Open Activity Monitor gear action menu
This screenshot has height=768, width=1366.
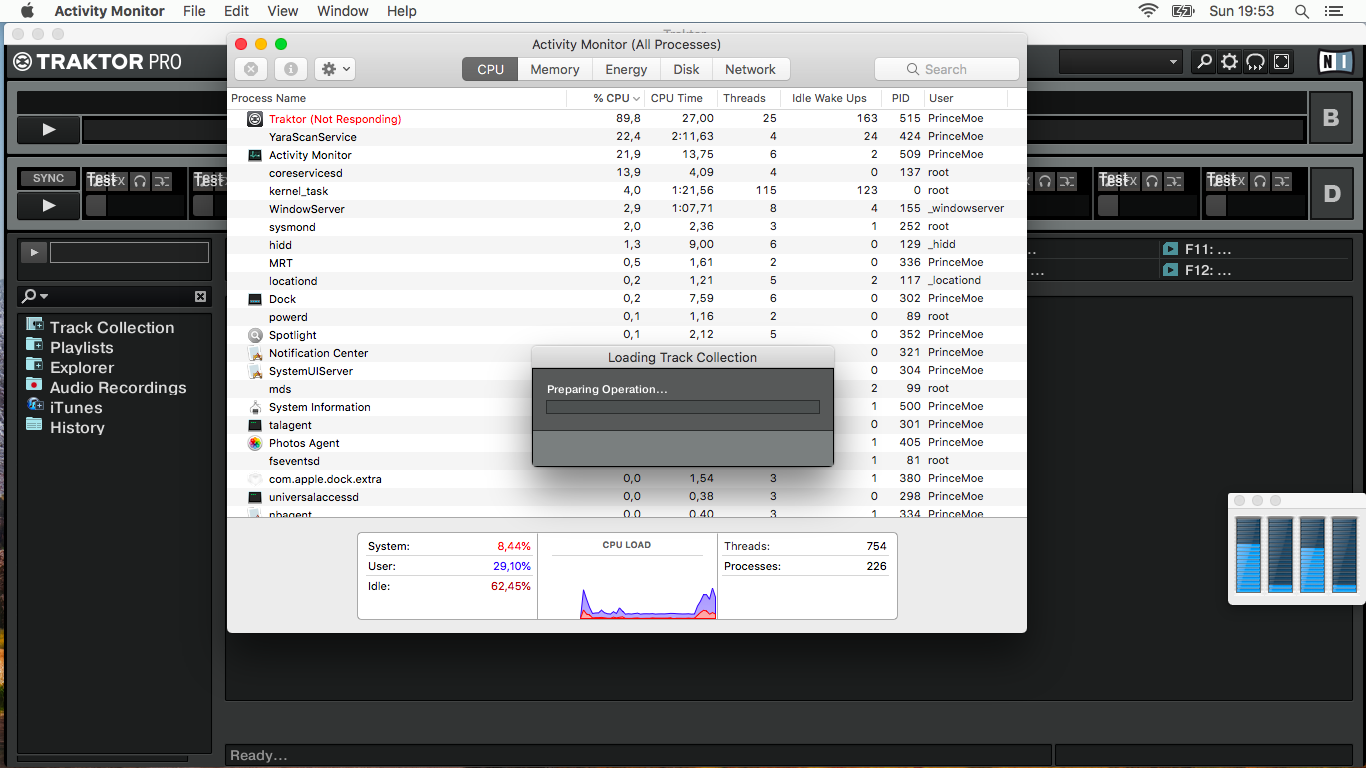[335, 69]
